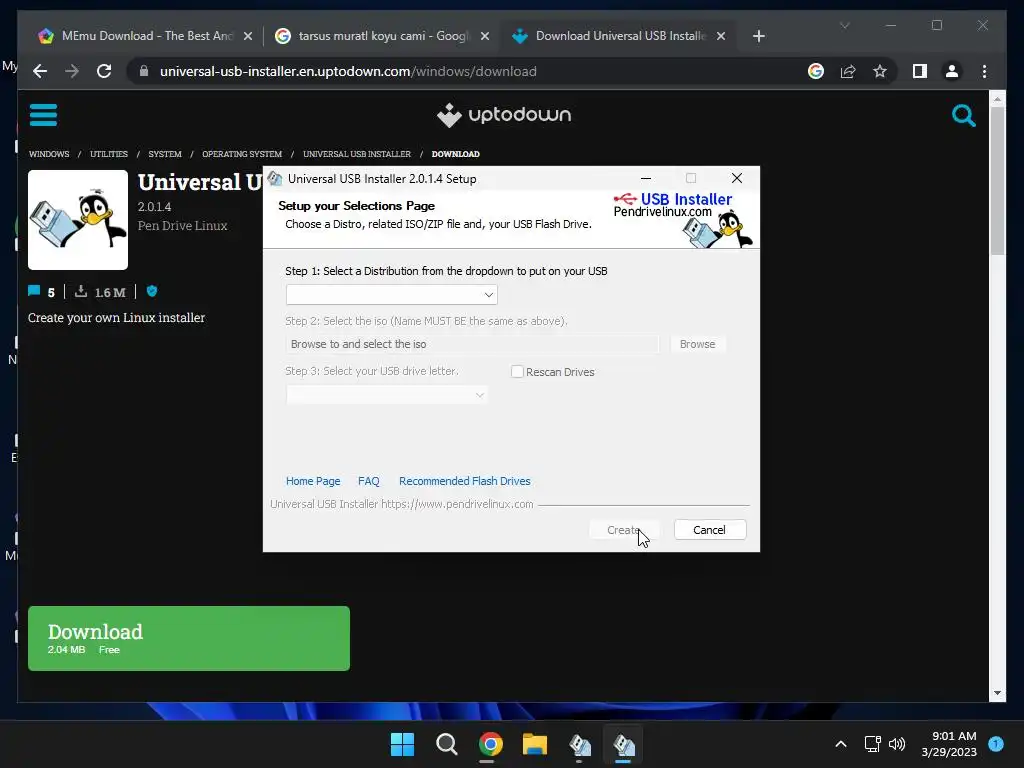Screen dimensions: 1024x768
Task: Open the Windows Start button
Action: (x=402, y=744)
